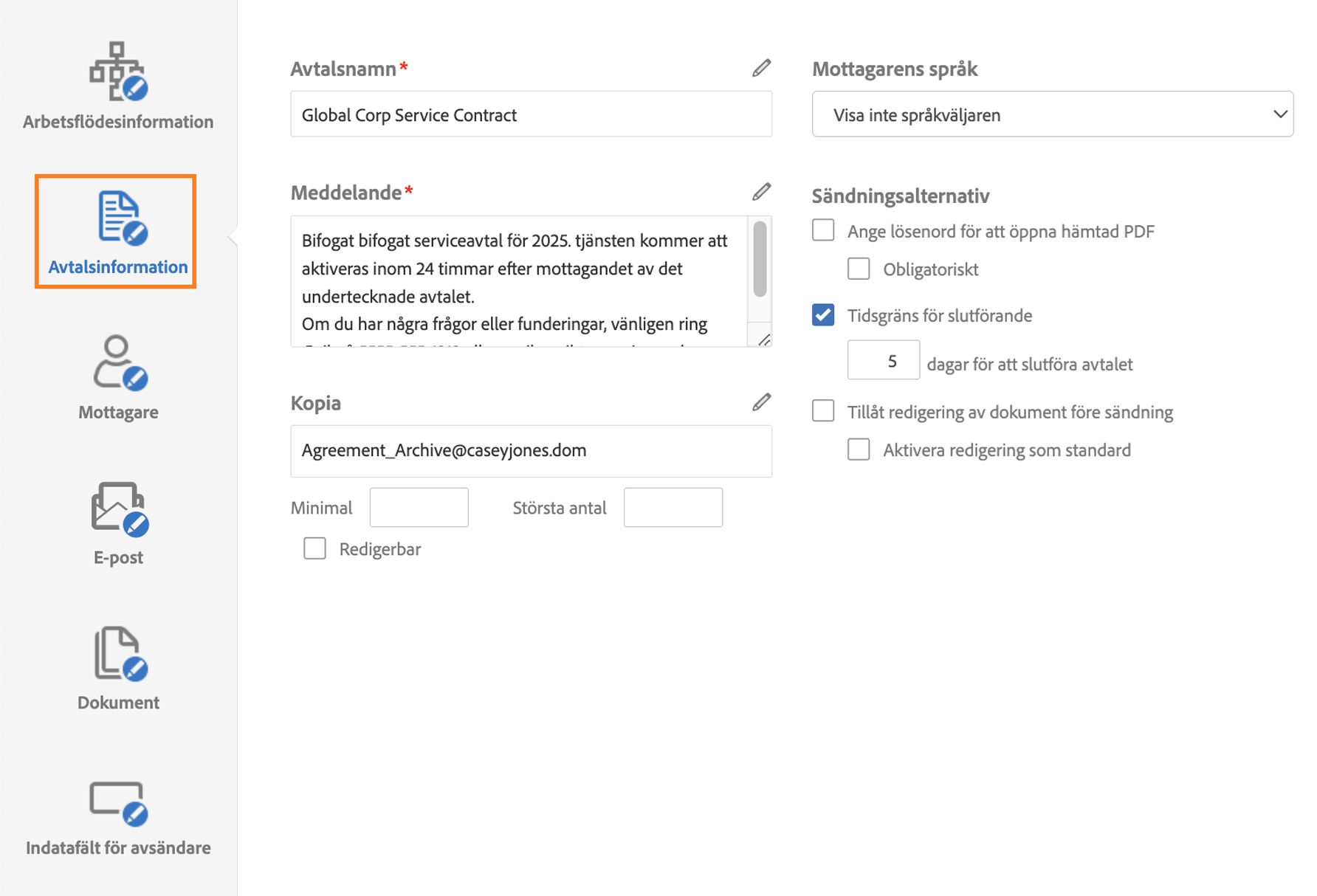
Task: Open the Arbetsflödesinformation workflow icon
Action: [118, 72]
